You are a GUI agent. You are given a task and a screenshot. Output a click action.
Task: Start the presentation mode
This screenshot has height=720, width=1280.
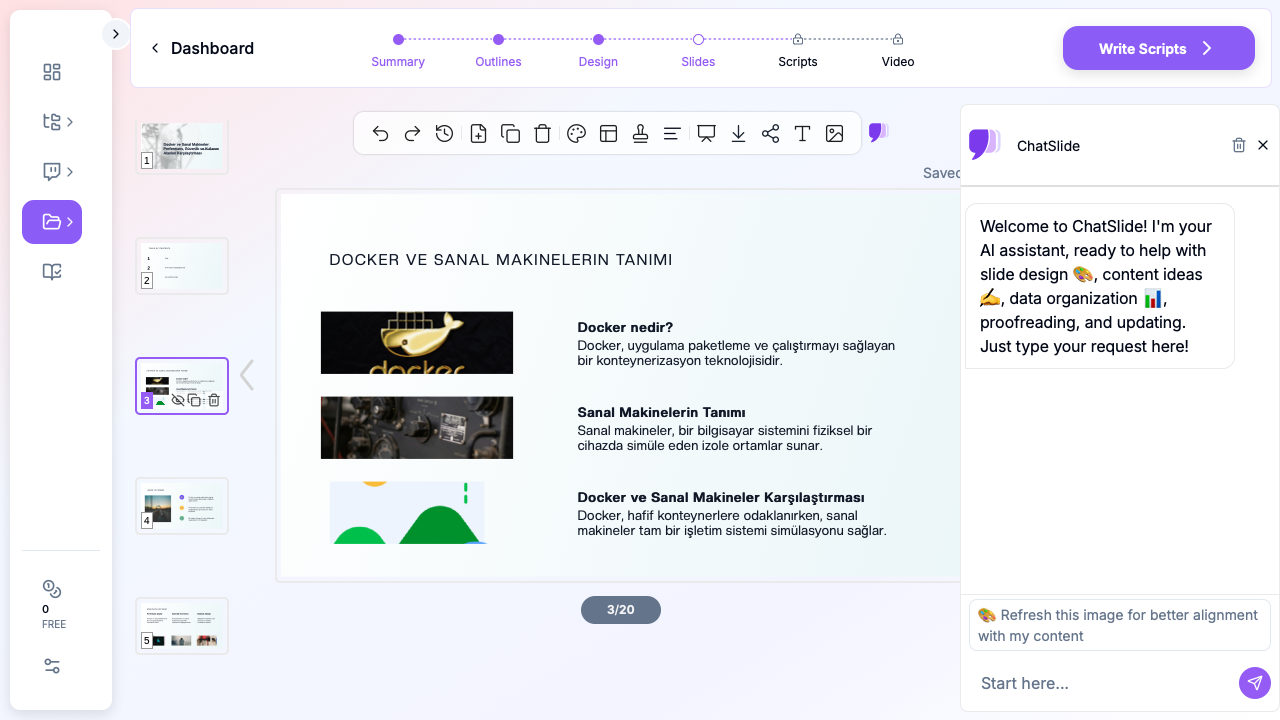point(707,133)
